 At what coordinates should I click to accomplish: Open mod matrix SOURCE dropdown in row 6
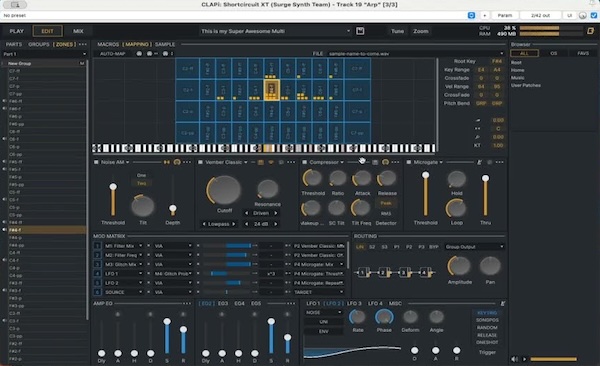pyautogui.click(x=123, y=292)
